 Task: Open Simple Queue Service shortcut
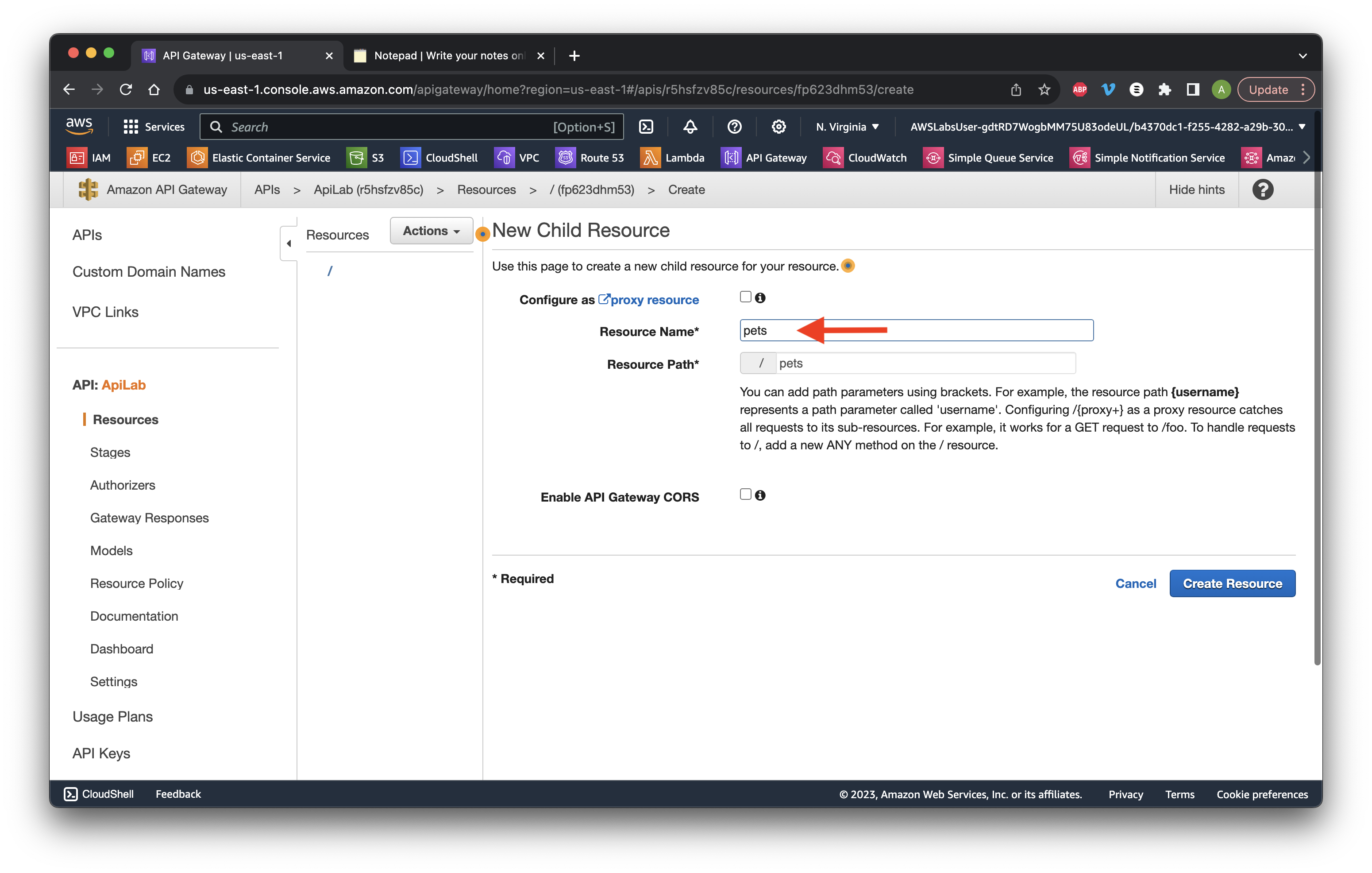[988, 158]
